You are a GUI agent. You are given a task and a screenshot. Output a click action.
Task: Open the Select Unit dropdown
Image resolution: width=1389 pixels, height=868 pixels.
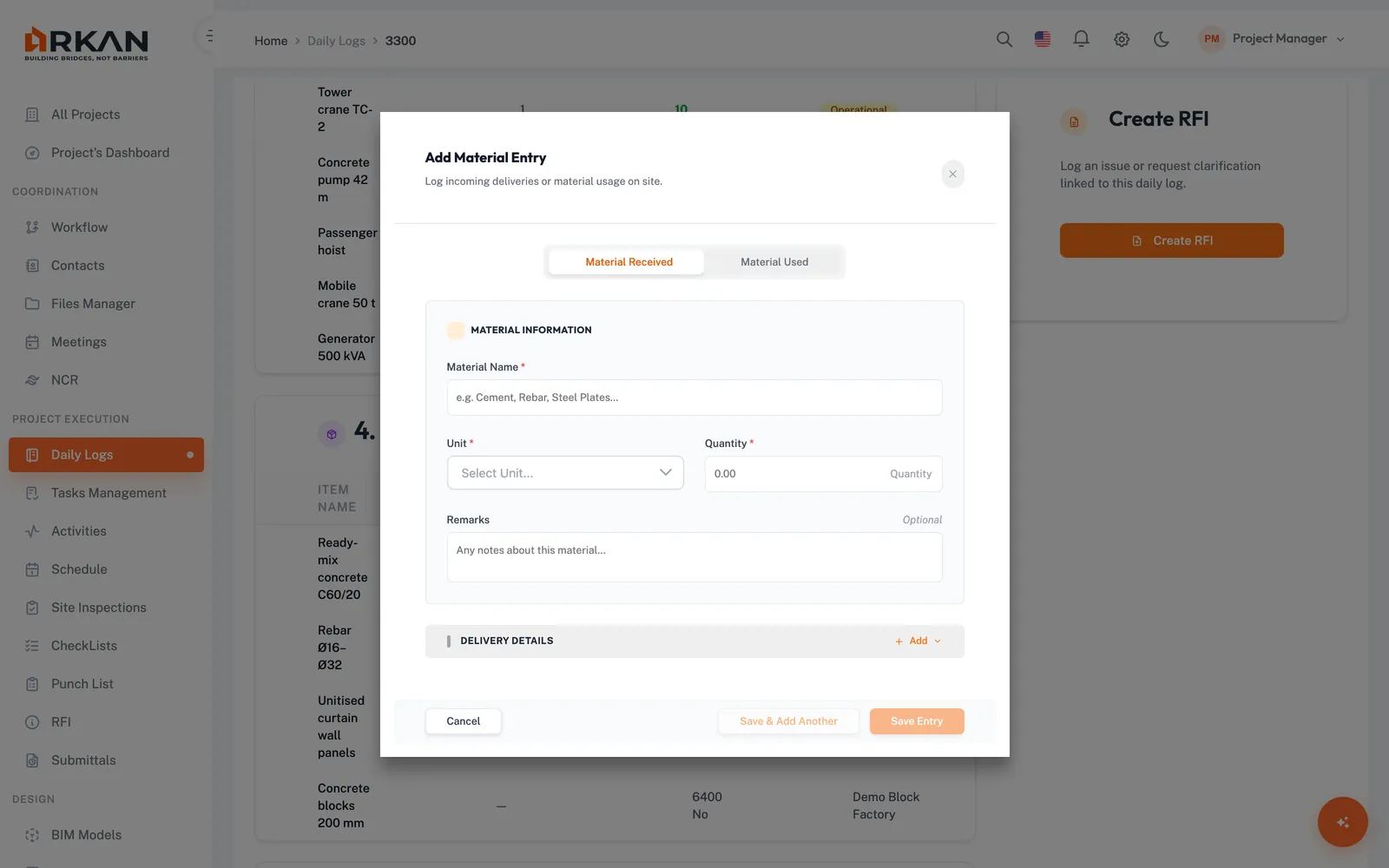[565, 473]
